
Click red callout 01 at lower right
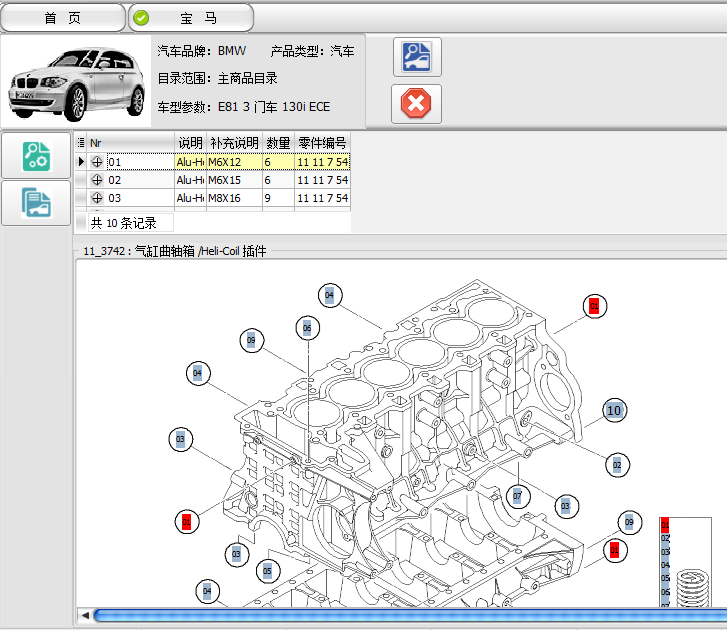point(614,550)
